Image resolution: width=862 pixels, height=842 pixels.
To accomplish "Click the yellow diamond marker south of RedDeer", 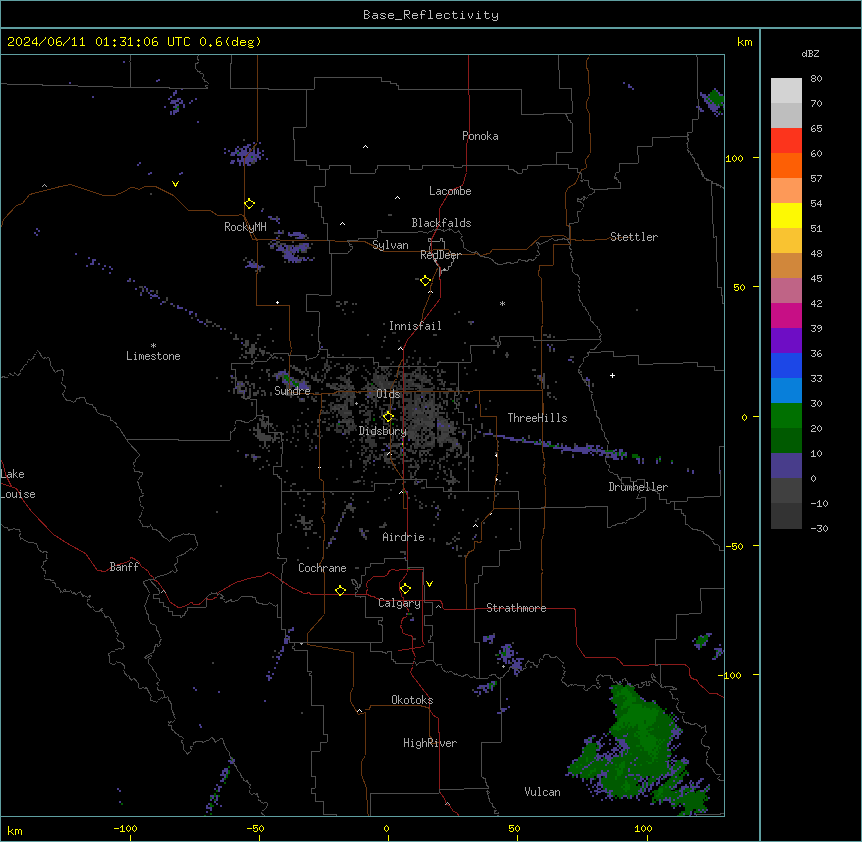I will [425, 281].
